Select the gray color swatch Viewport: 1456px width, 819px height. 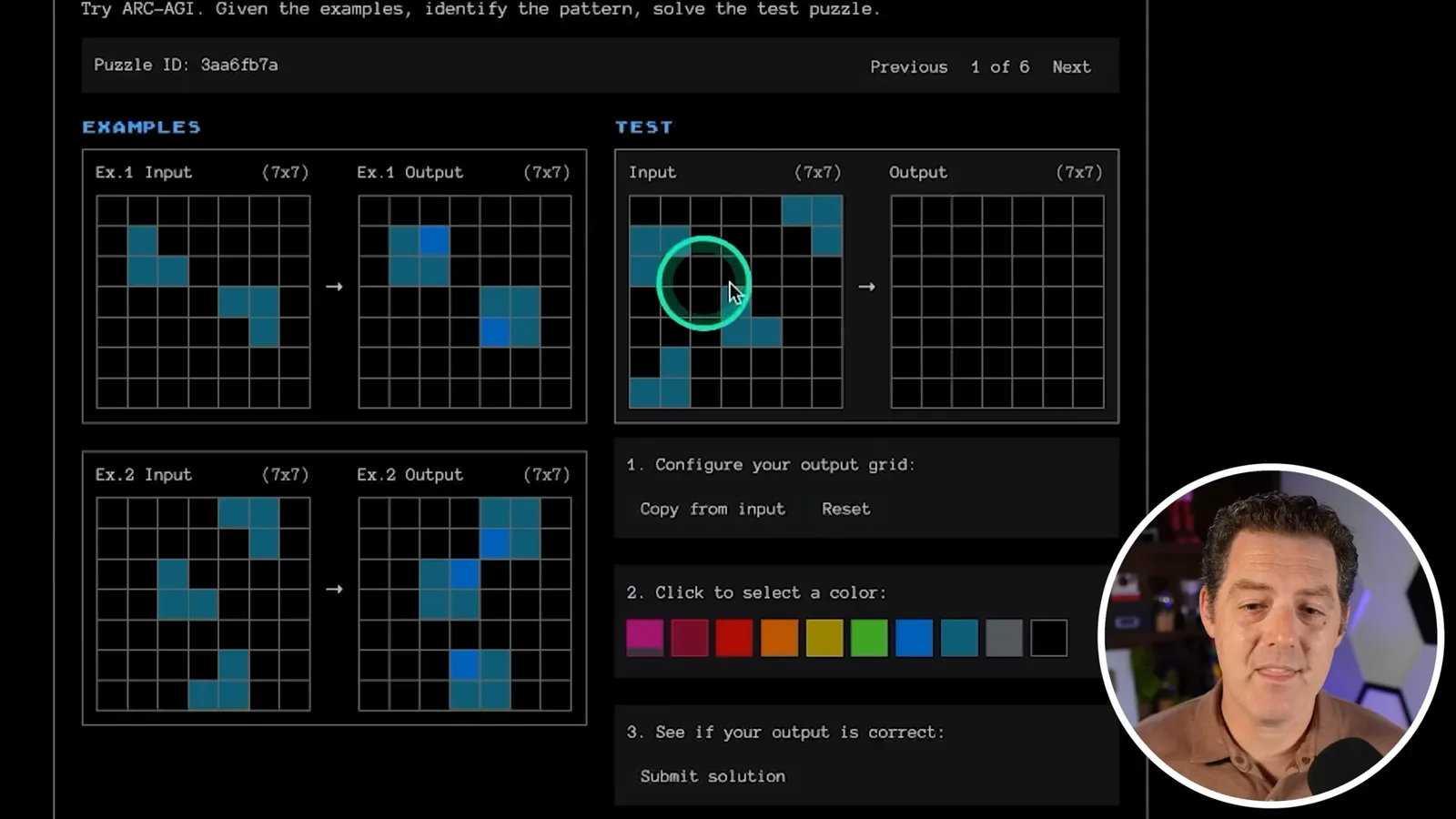tap(1004, 637)
